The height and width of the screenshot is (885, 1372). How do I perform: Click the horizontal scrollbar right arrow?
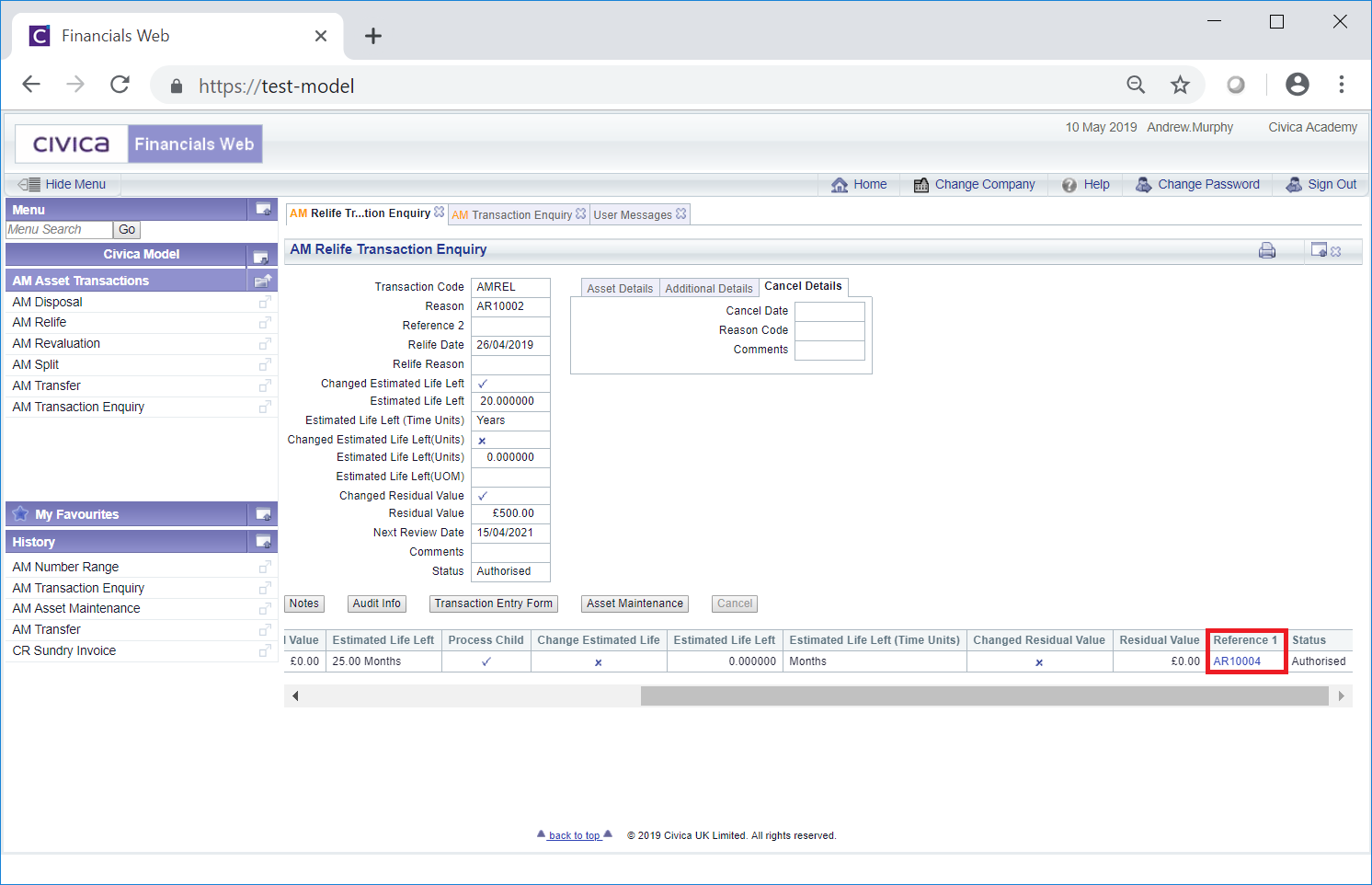pos(1342,696)
